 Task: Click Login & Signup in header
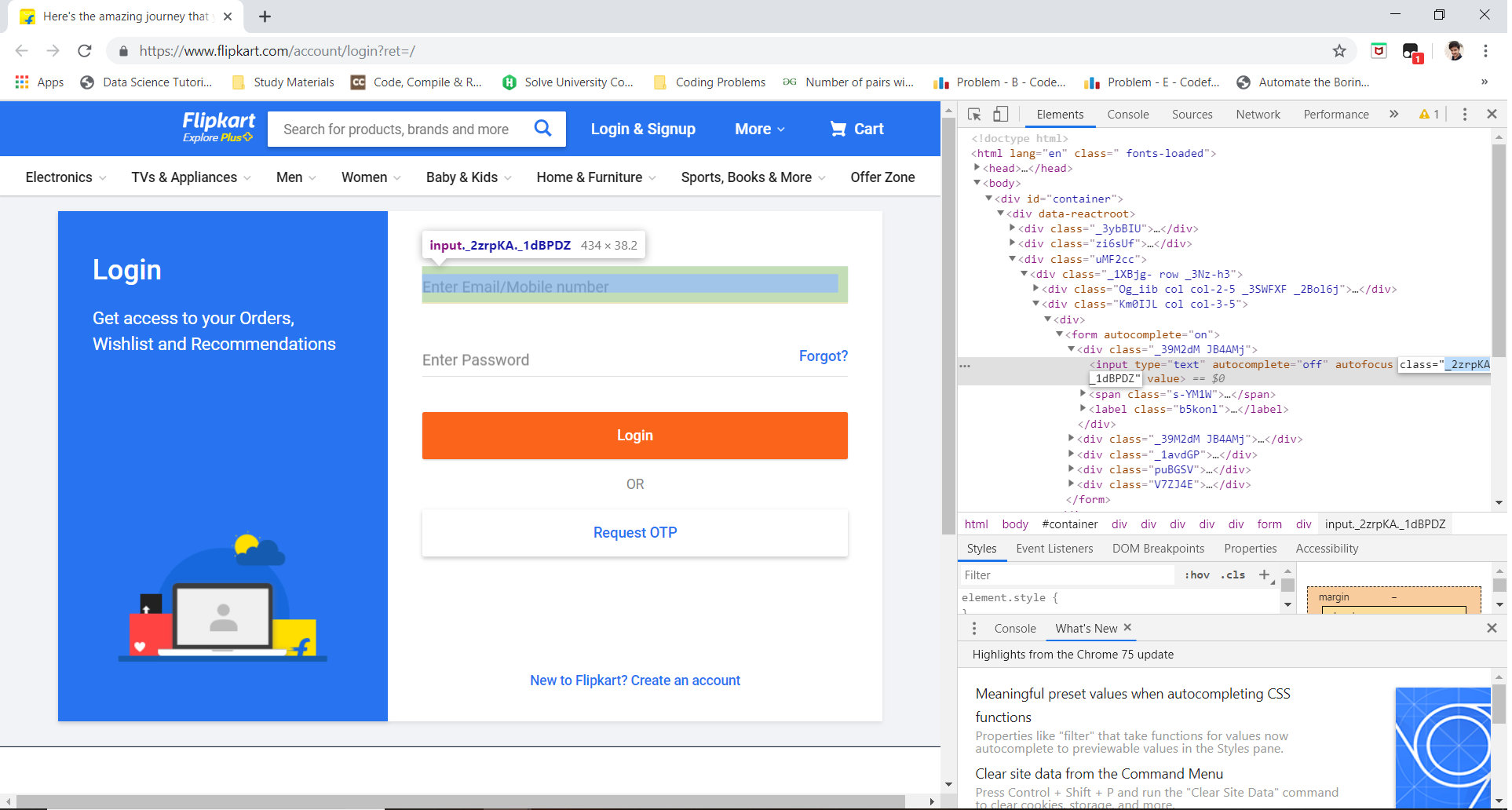click(x=643, y=129)
